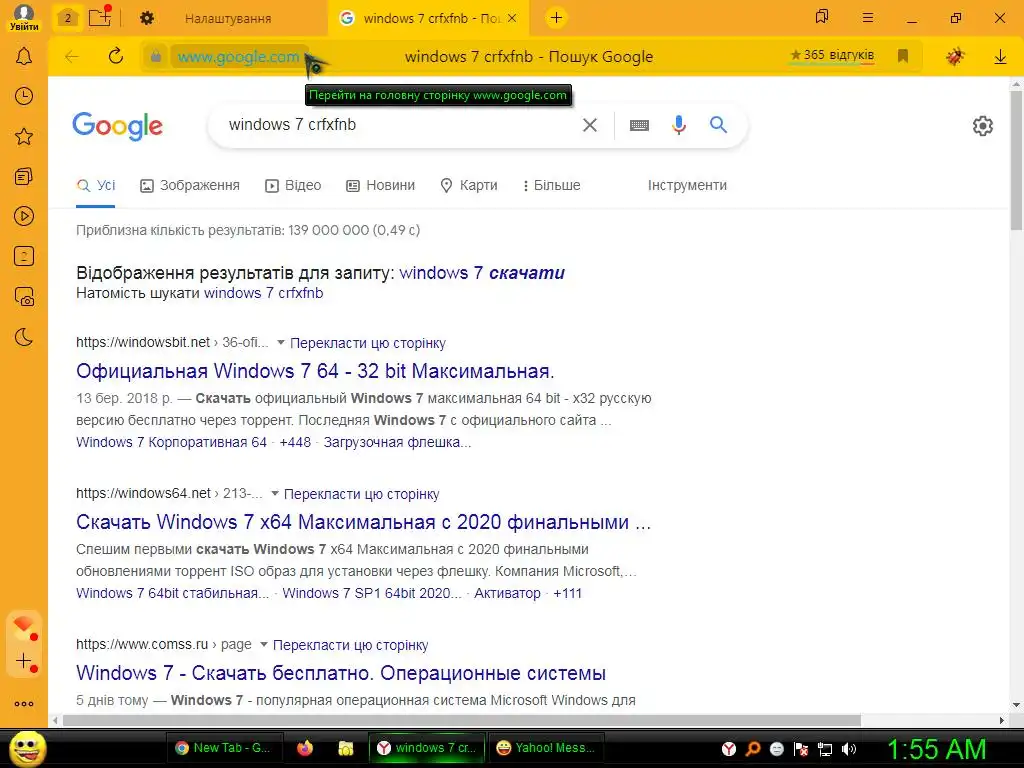Open the downloads arrow icon
The height and width of the screenshot is (768, 1024).
pos(1000,57)
